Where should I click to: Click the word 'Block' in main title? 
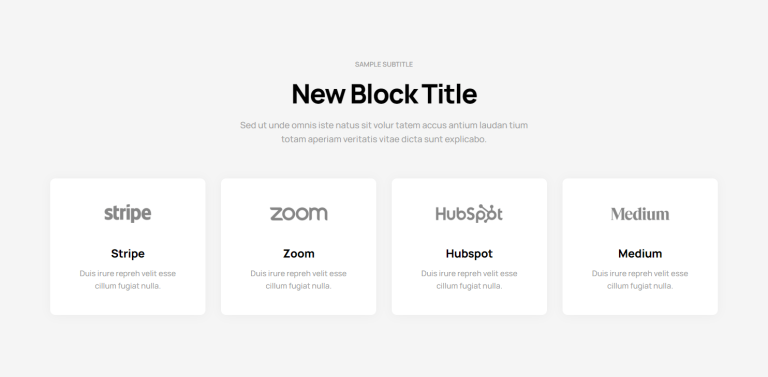(384, 94)
